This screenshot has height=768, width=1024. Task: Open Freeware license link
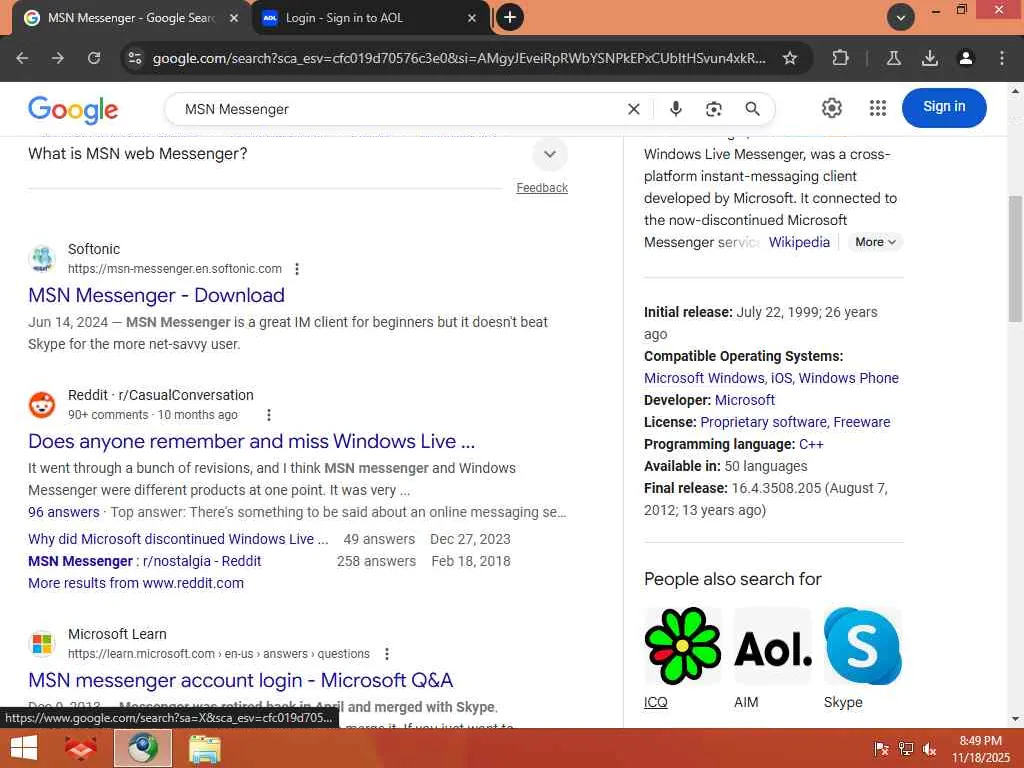click(x=861, y=422)
